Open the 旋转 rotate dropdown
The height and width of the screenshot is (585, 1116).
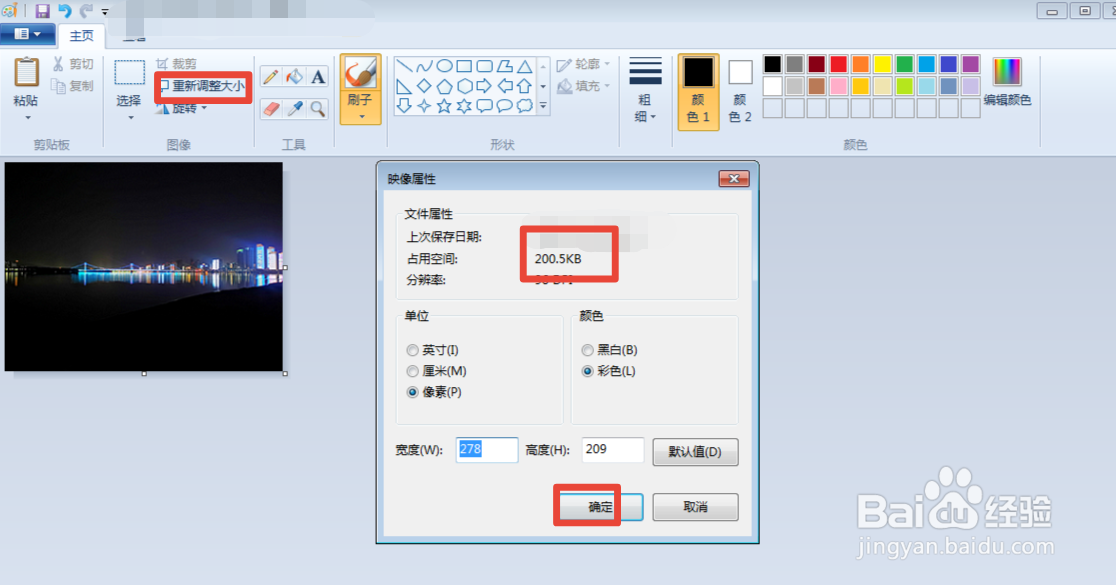pos(188,107)
